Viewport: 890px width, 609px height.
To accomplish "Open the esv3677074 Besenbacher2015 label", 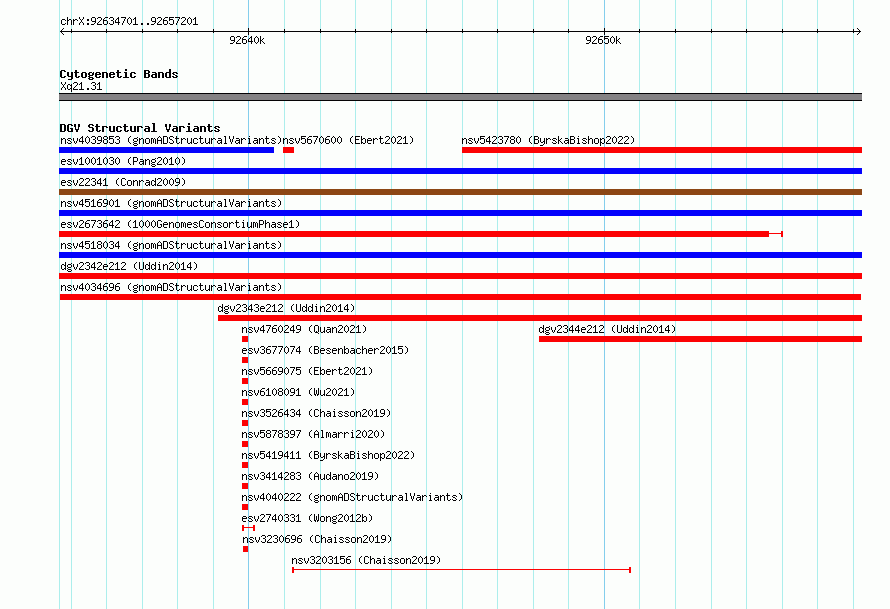I will [x=325, y=350].
